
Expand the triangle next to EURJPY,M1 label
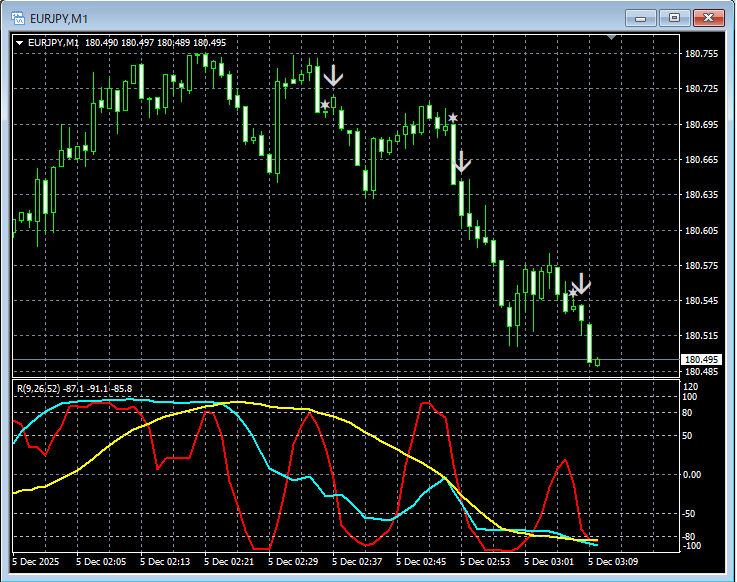pos(19,43)
